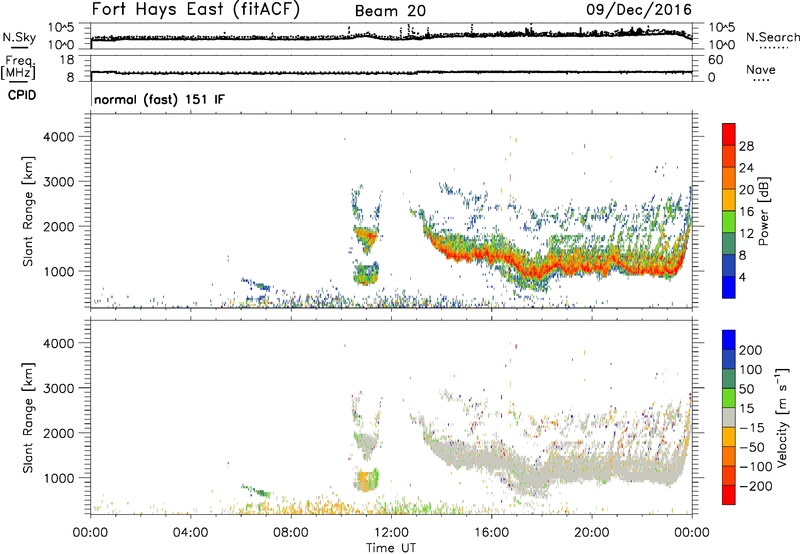The image size is (800, 554).
Task: Click the "18" tick on the frequency axis
Action: (x=68, y=60)
